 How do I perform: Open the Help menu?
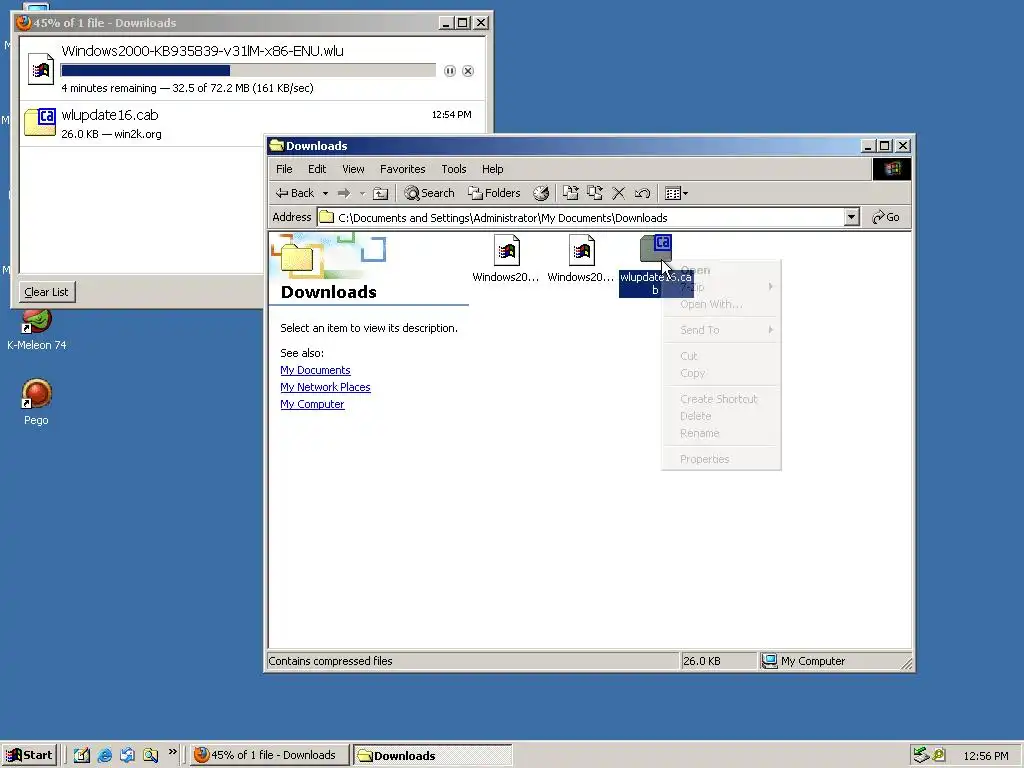click(x=492, y=169)
